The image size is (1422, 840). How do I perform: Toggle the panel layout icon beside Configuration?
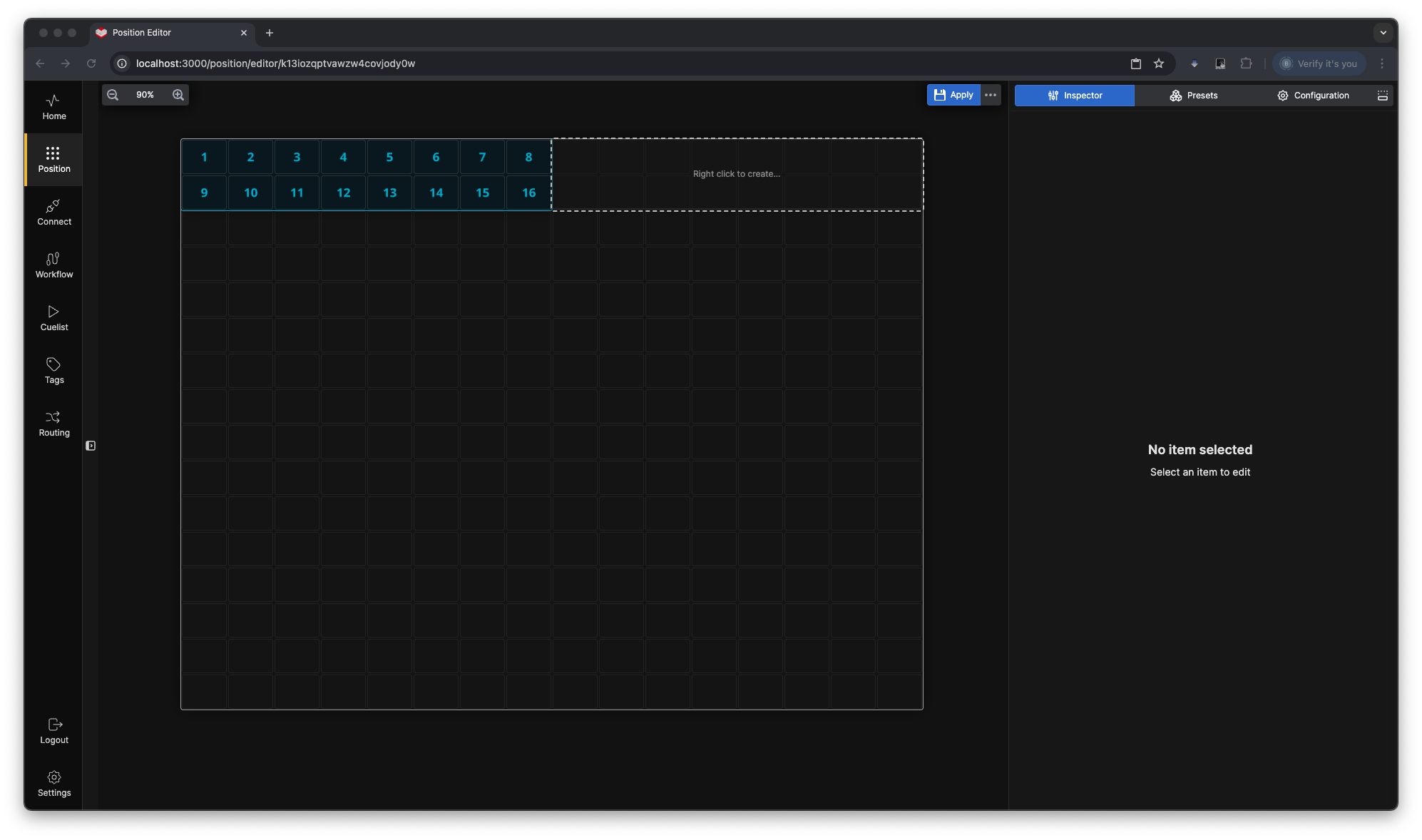(x=1382, y=96)
